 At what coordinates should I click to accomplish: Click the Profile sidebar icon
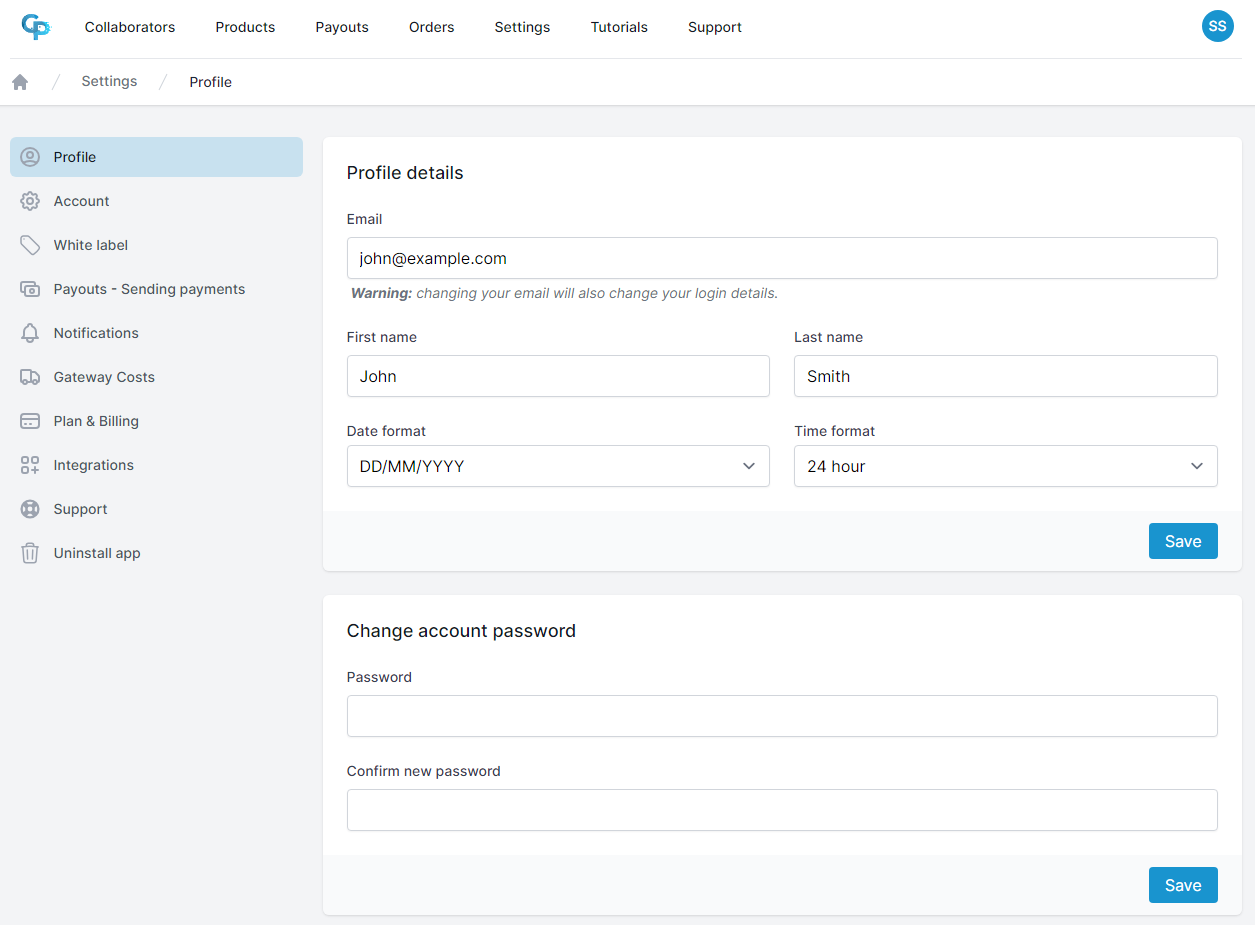click(31, 157)
